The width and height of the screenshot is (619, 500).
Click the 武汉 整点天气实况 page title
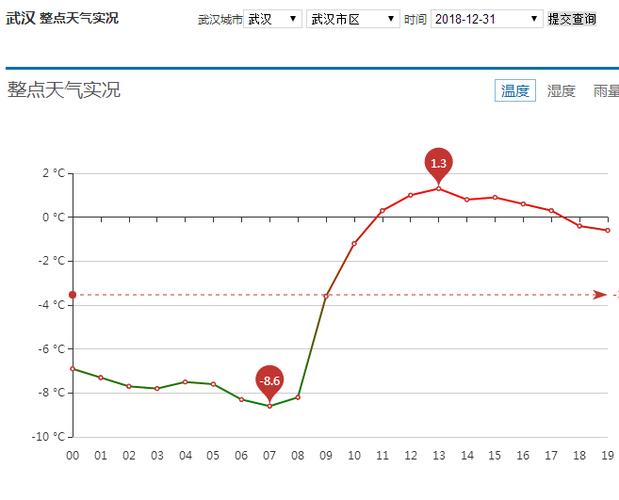[x=62, y=18]
